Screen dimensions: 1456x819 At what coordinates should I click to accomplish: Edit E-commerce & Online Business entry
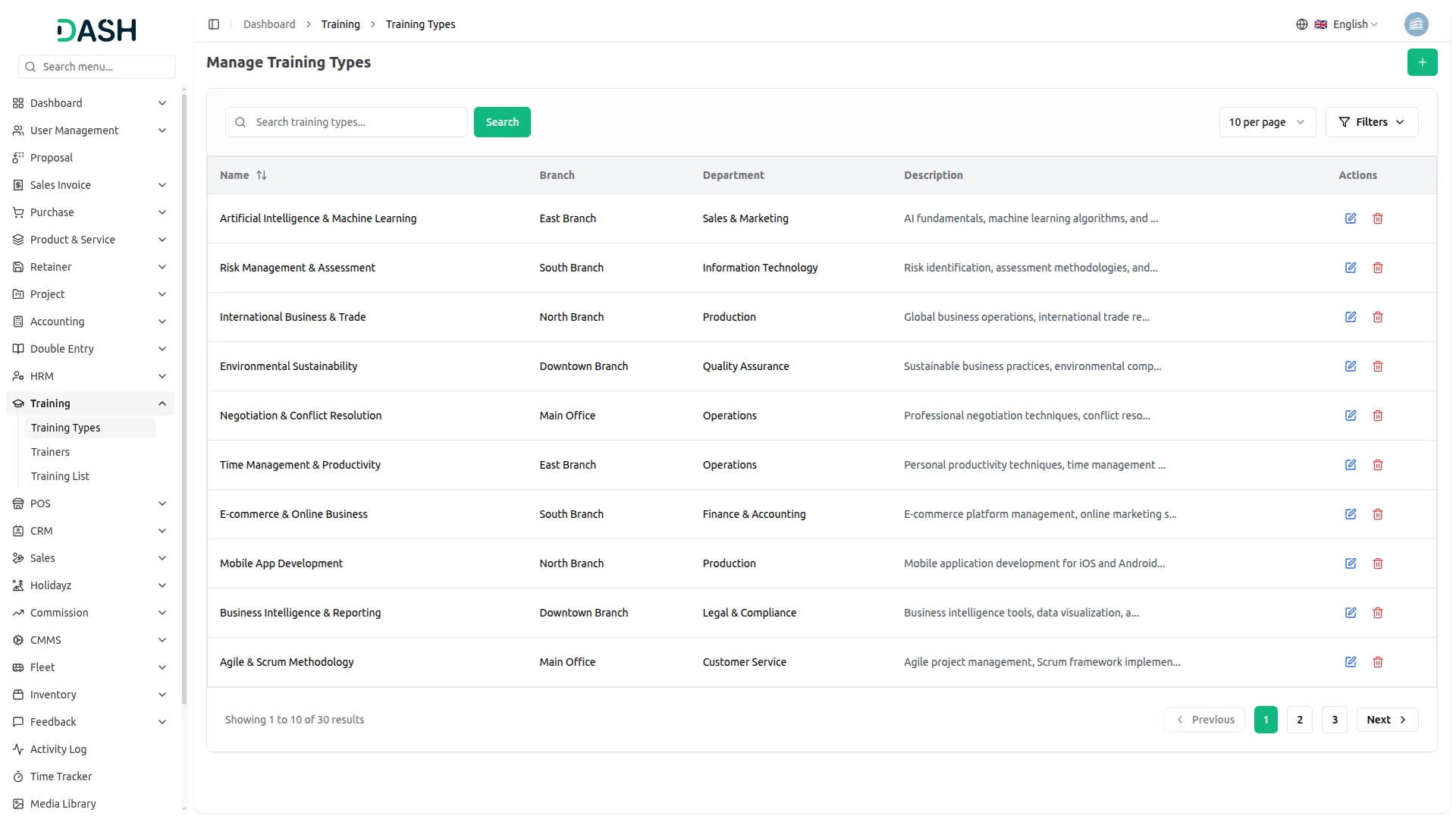tap(1351, 514)
